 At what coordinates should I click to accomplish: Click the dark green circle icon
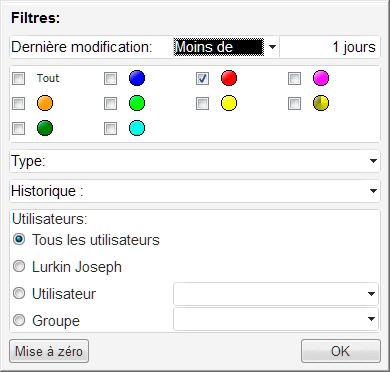[x=45, y=128]
